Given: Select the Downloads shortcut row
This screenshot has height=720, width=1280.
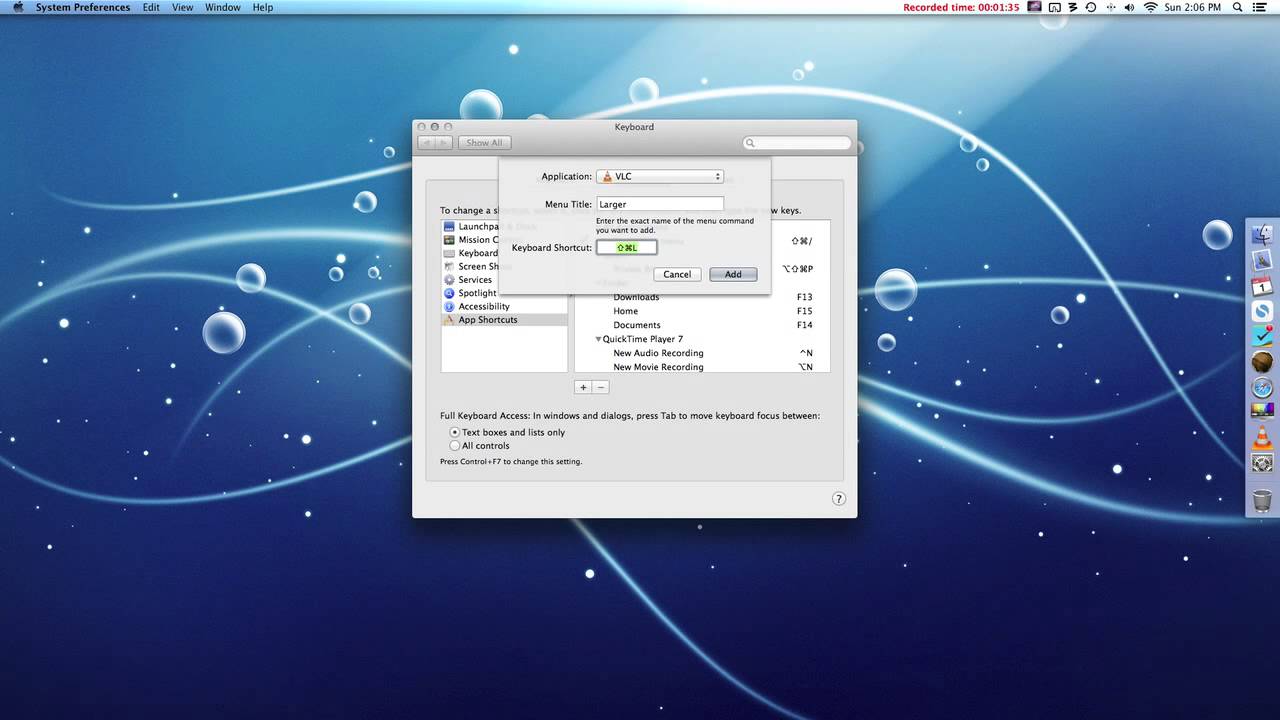Looking at the screenshot, I should tap(702, 297).
